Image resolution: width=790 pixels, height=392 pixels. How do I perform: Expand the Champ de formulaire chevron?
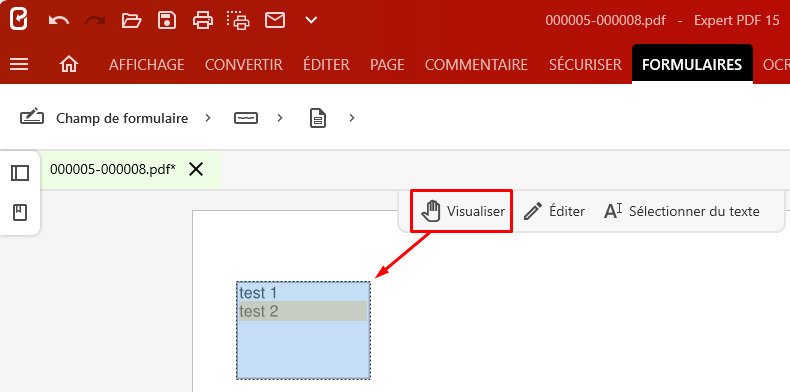click(208, 118)
